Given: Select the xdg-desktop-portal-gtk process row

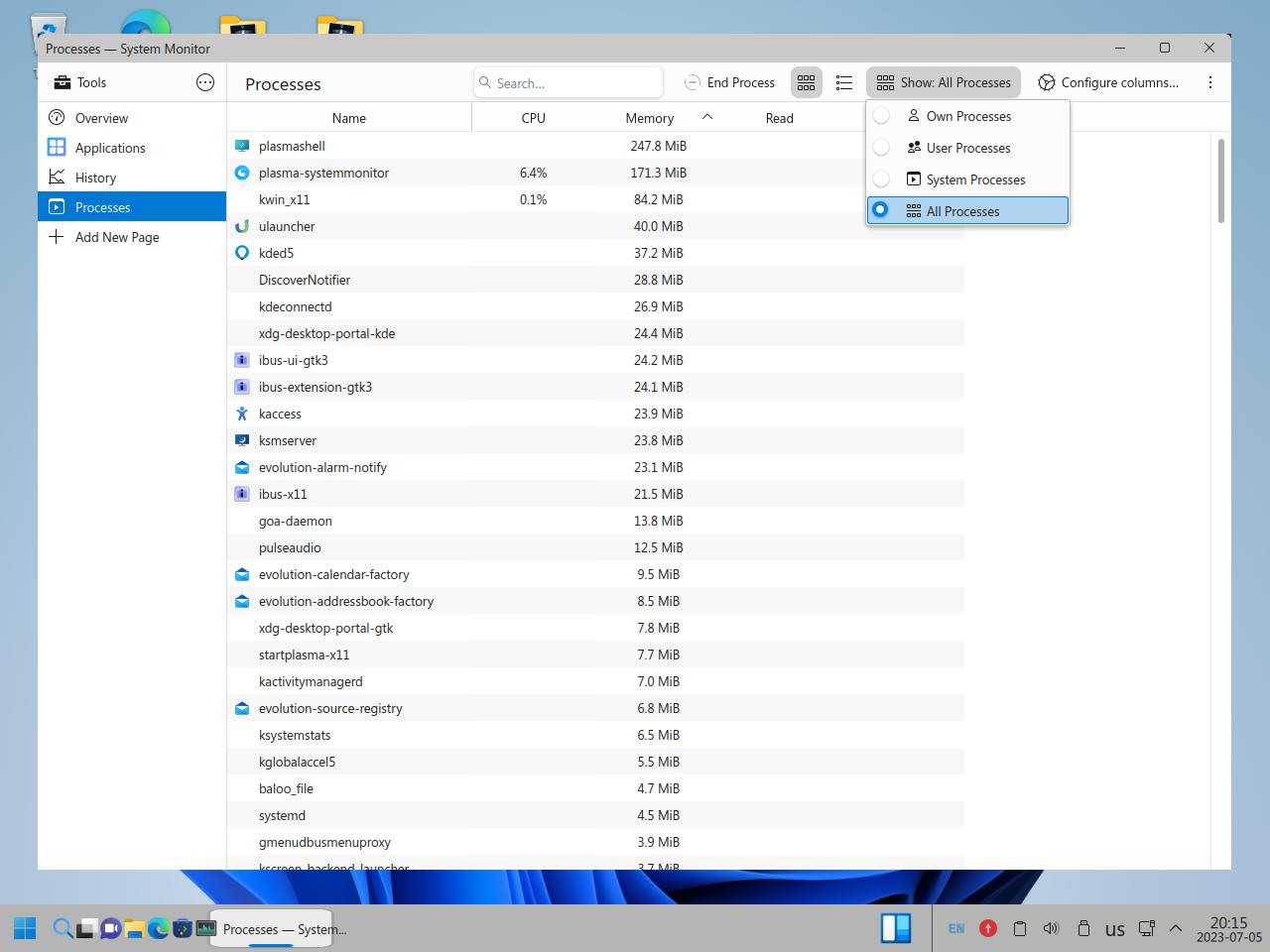Looking at the screenshot, I should (595, 628).
